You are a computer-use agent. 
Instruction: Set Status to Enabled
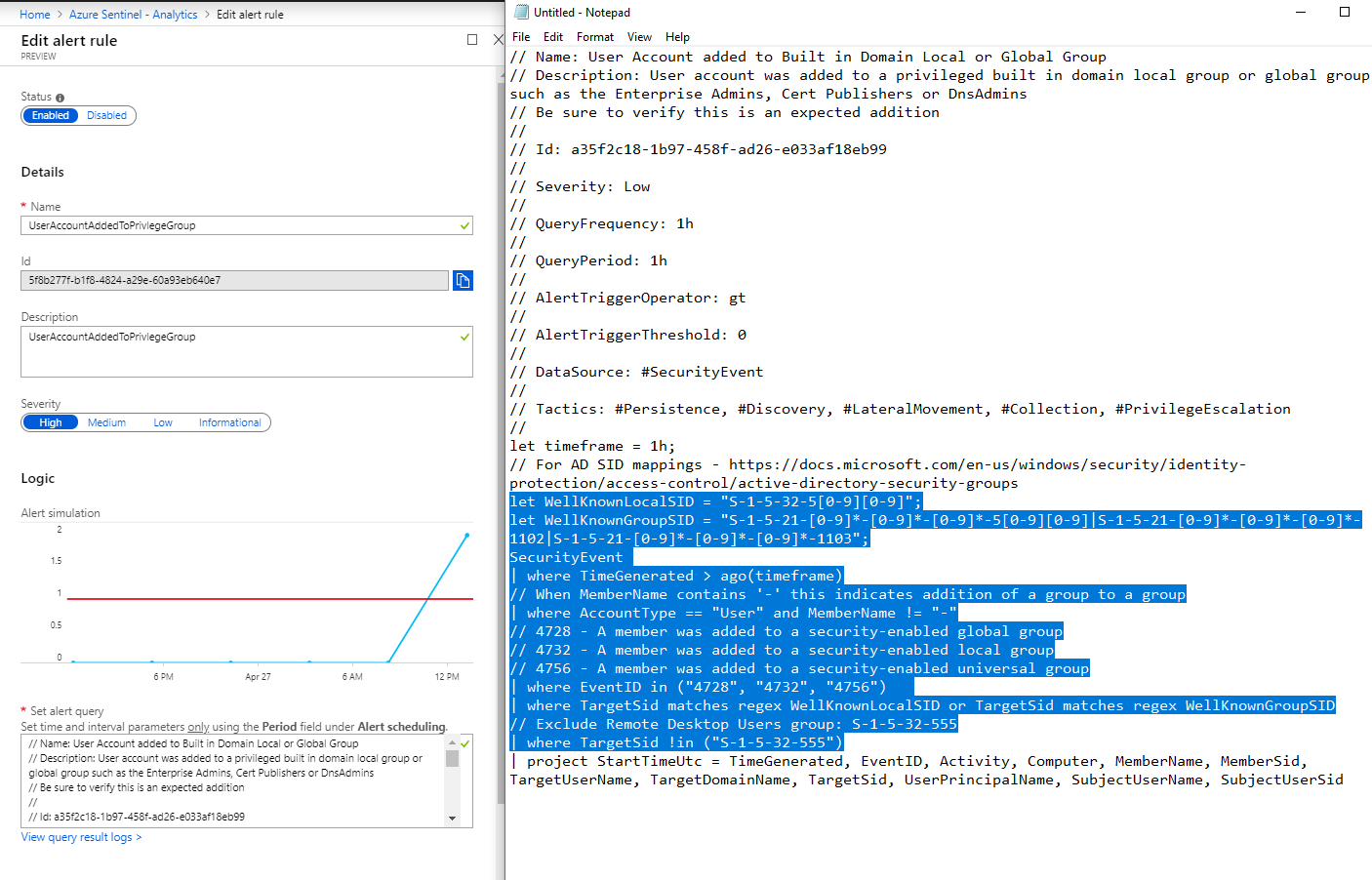[x=51, y=115]
